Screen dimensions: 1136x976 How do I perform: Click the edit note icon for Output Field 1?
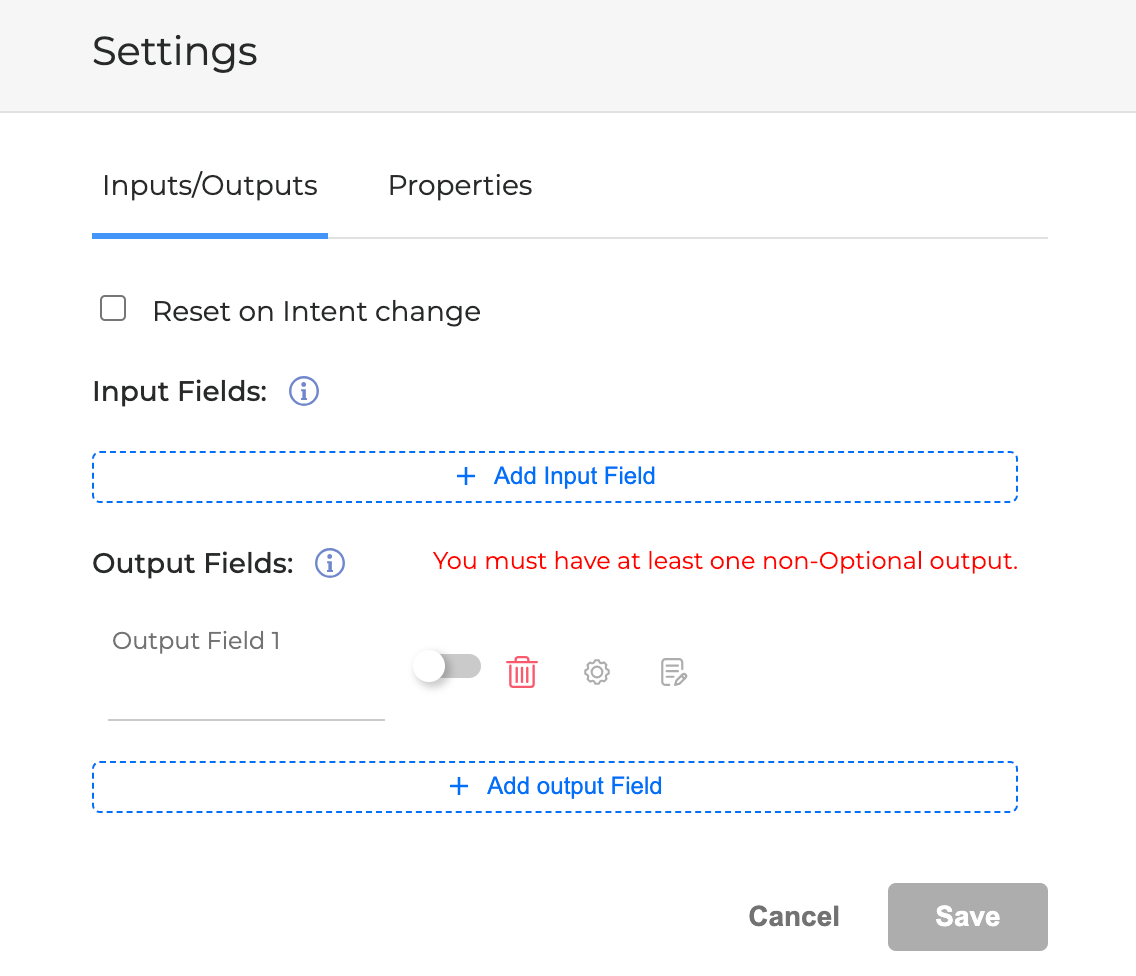tap(674, 672)
